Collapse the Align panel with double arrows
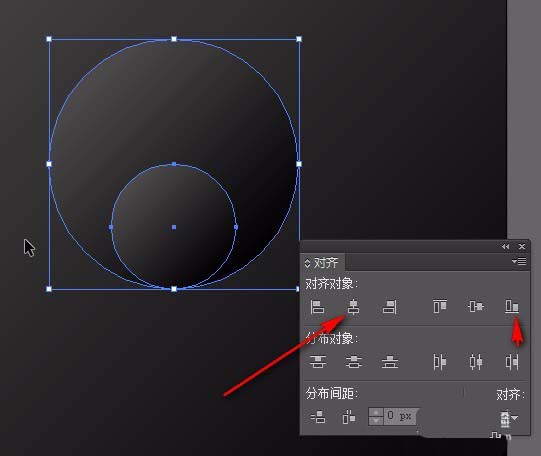 pos(505,246)
